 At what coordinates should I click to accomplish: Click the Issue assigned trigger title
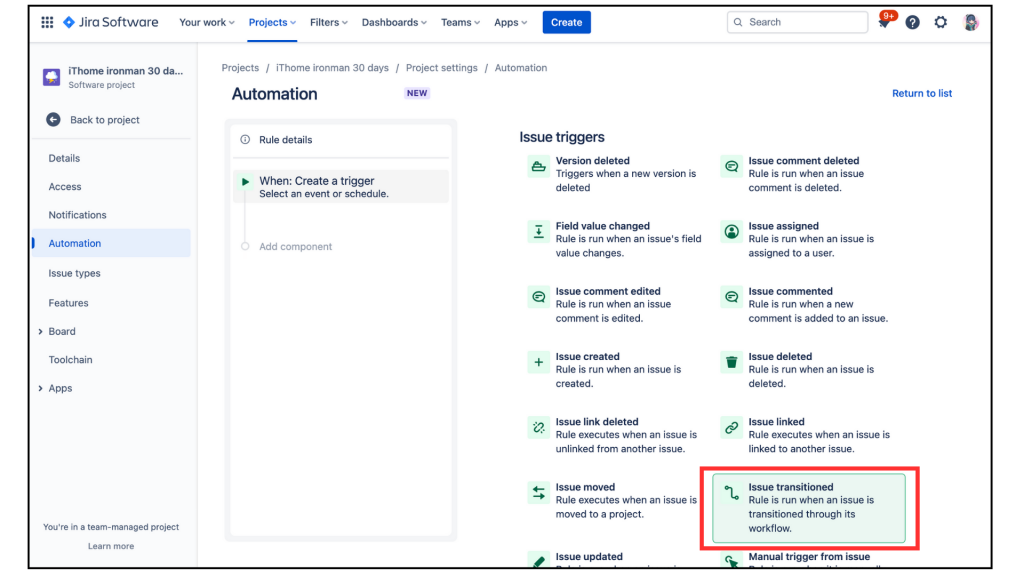[x=784, y=226]
